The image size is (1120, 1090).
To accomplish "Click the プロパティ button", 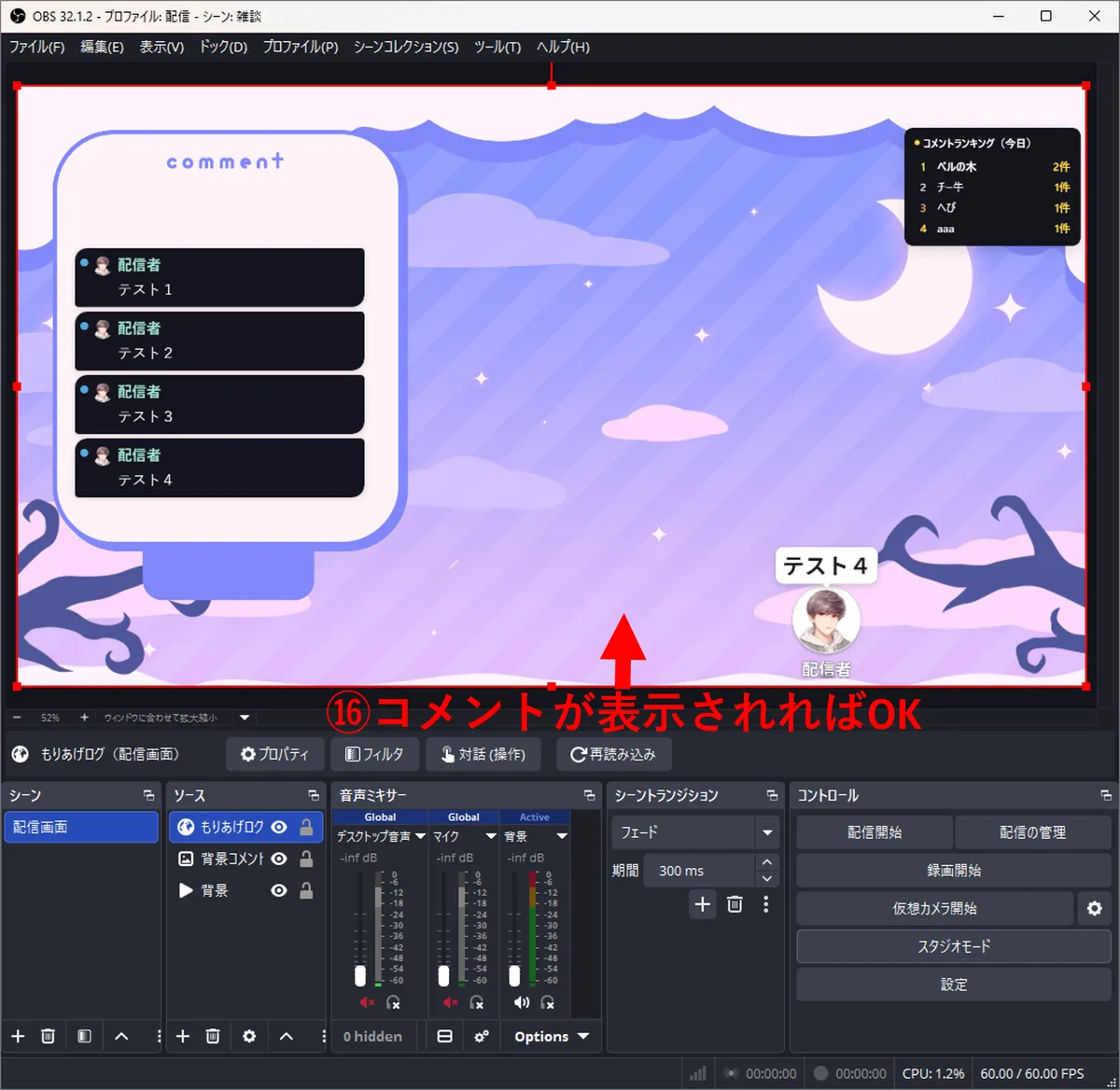I will 274,754.
